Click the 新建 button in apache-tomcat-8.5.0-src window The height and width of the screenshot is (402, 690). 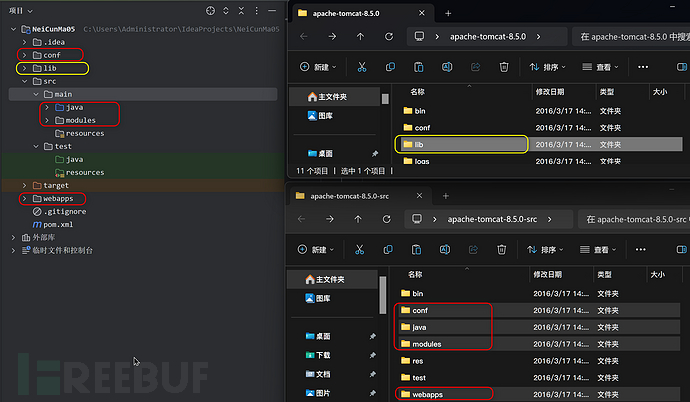click(x=313, y=248)
